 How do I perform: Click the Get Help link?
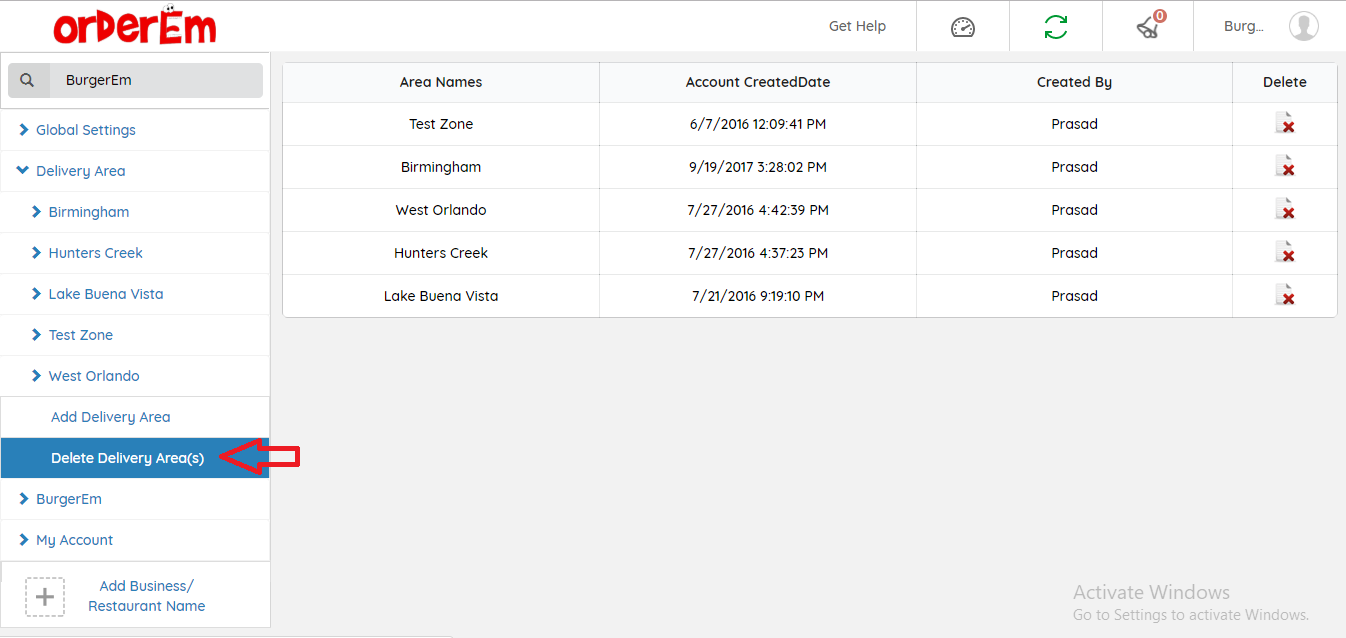click(x=857, y=26)
